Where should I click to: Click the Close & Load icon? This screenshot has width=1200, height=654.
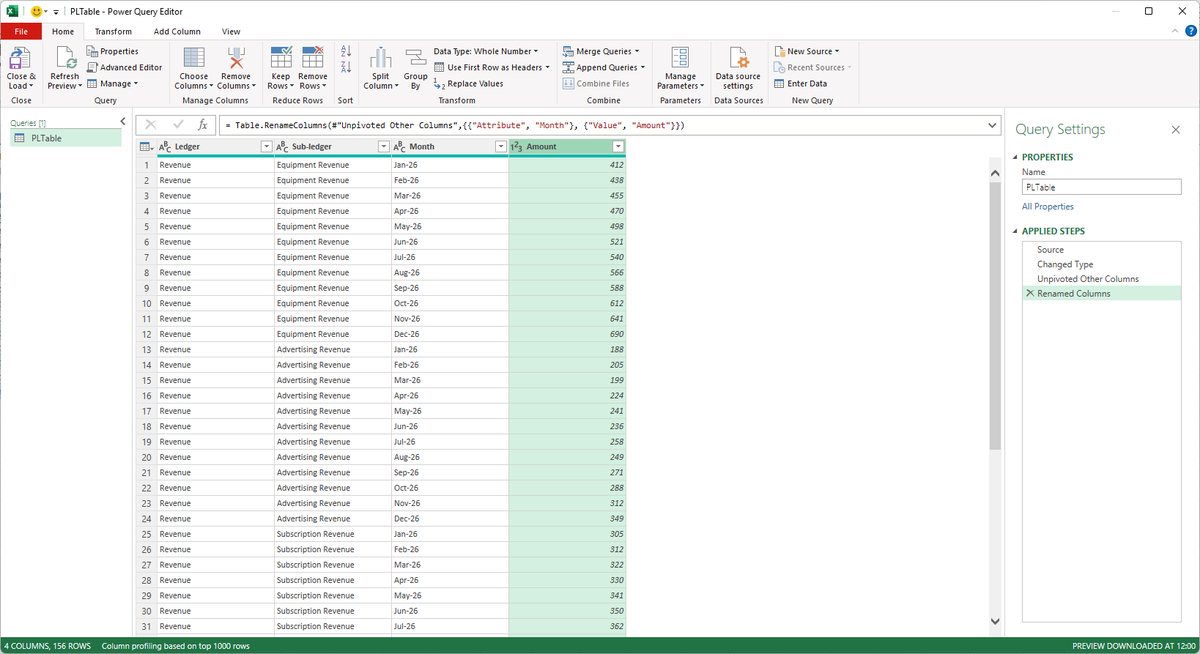click(x=20, y=58)
